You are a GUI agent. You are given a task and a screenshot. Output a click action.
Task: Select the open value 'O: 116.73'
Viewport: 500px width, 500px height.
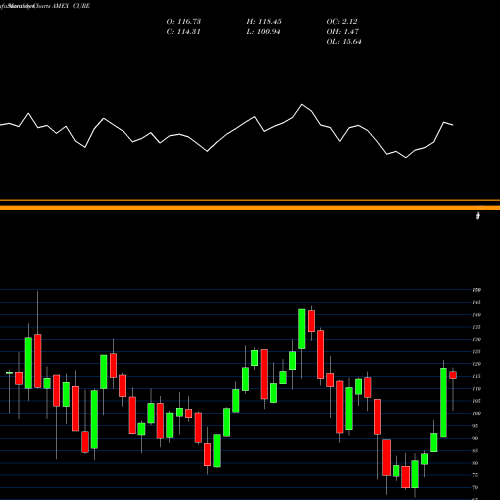point(184,22)
